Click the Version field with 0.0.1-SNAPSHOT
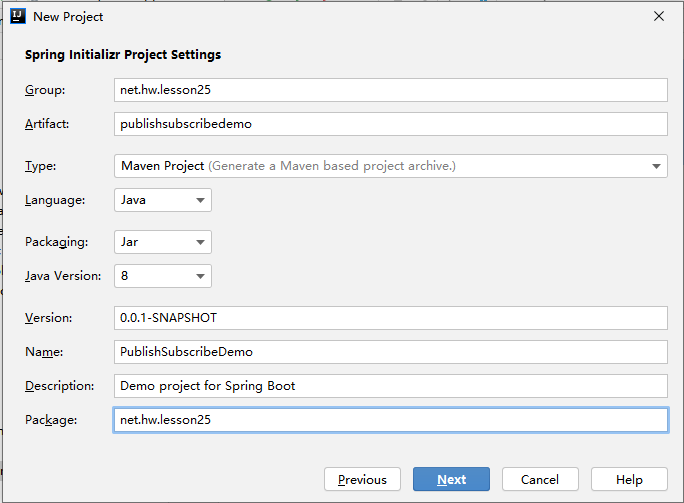This screenshot has width=684, height=503. (x=390, y=318)
